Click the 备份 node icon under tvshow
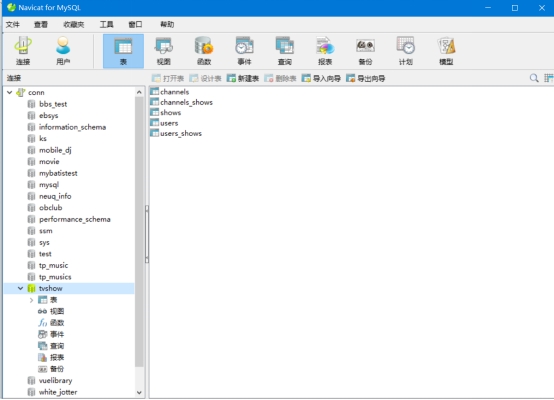 (x=42, y=369)
